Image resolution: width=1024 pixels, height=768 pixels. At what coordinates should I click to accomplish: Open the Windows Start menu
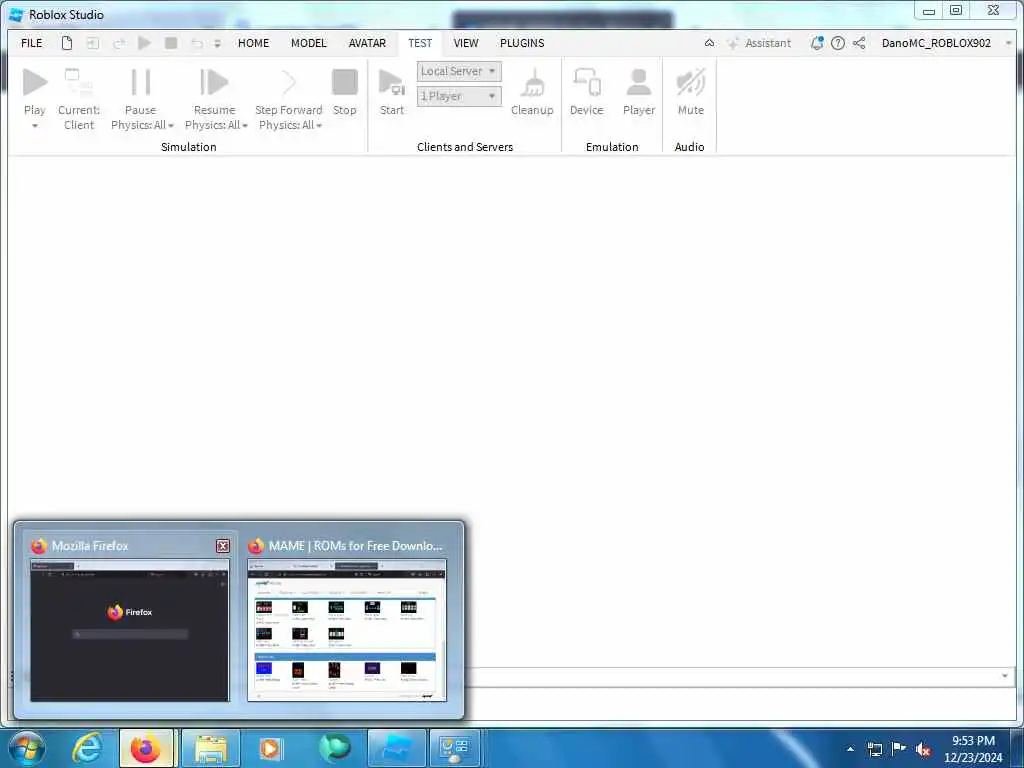pyautogui.click(x=27, y=748)
